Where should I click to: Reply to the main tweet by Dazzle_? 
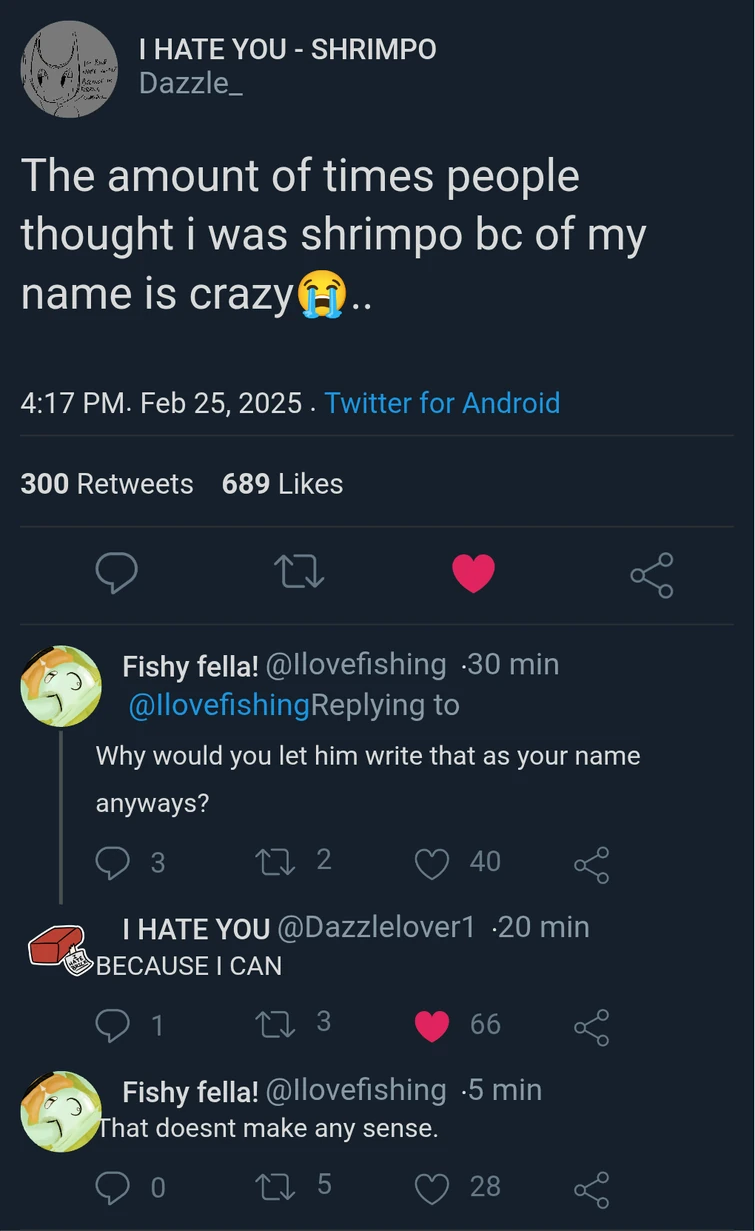tap(116, 573)
